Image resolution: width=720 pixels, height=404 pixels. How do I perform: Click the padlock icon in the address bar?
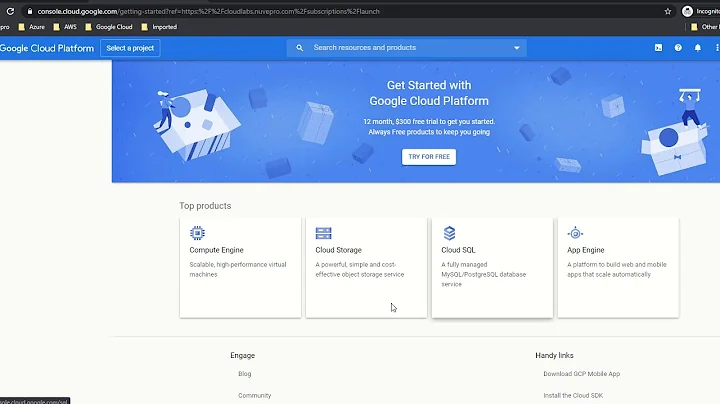pos(30,11)
